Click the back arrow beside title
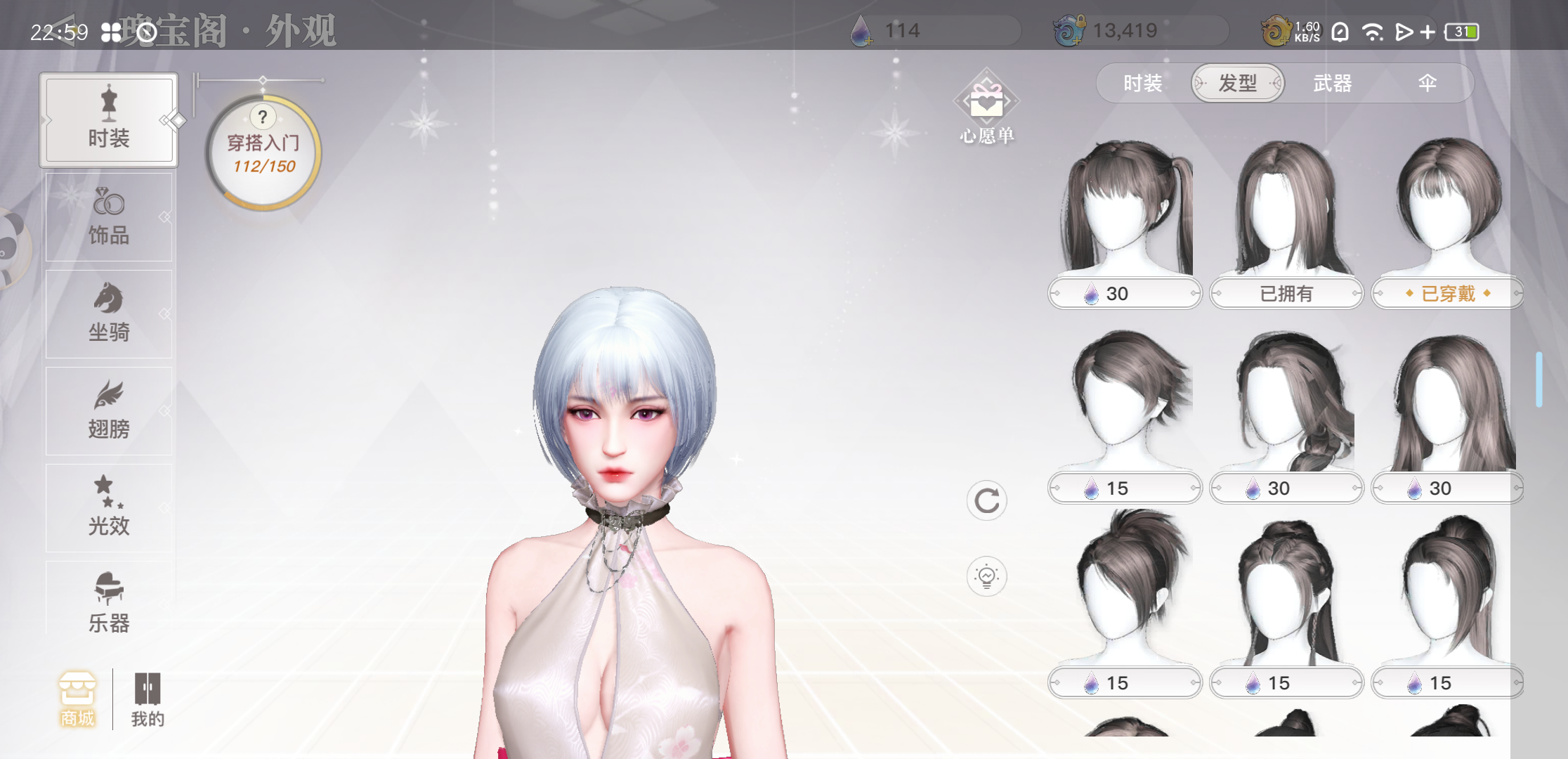Viewport: 1568px width, 759px height. pyautogui.click(x=65, y=31)
